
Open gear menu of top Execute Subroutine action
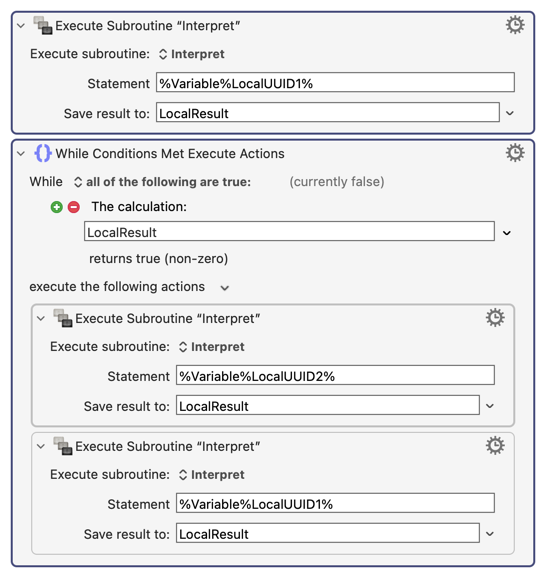tap(515, 25)
